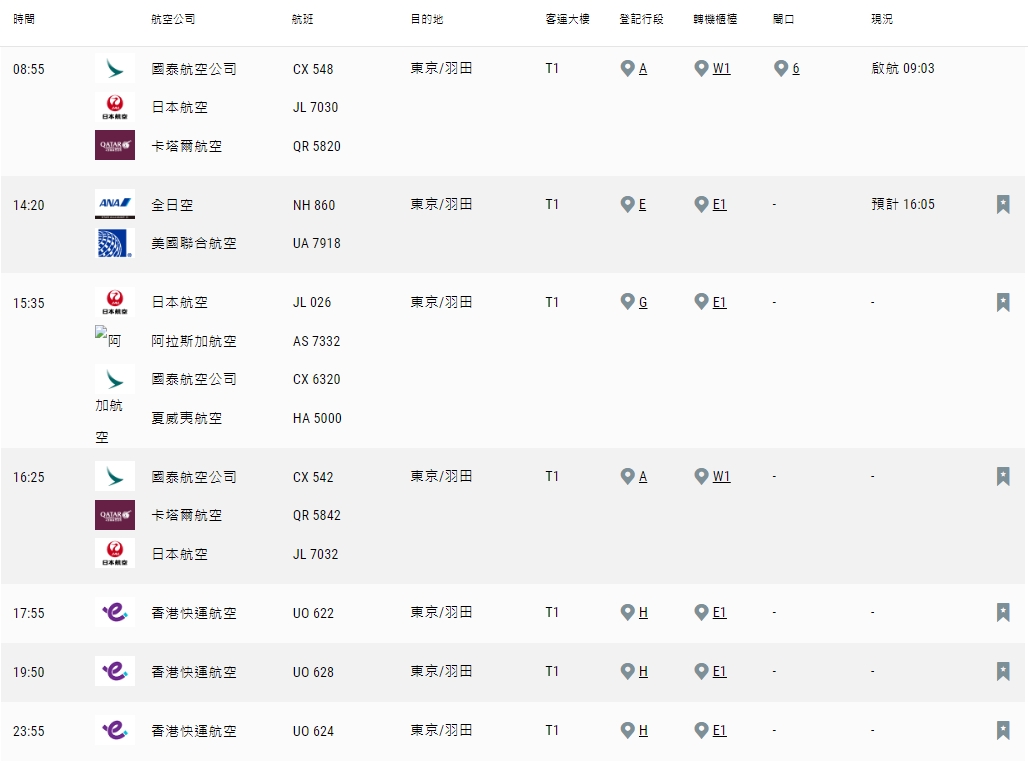Click Qatar Airways logo beside QR 5820

(x=114, y=146)
